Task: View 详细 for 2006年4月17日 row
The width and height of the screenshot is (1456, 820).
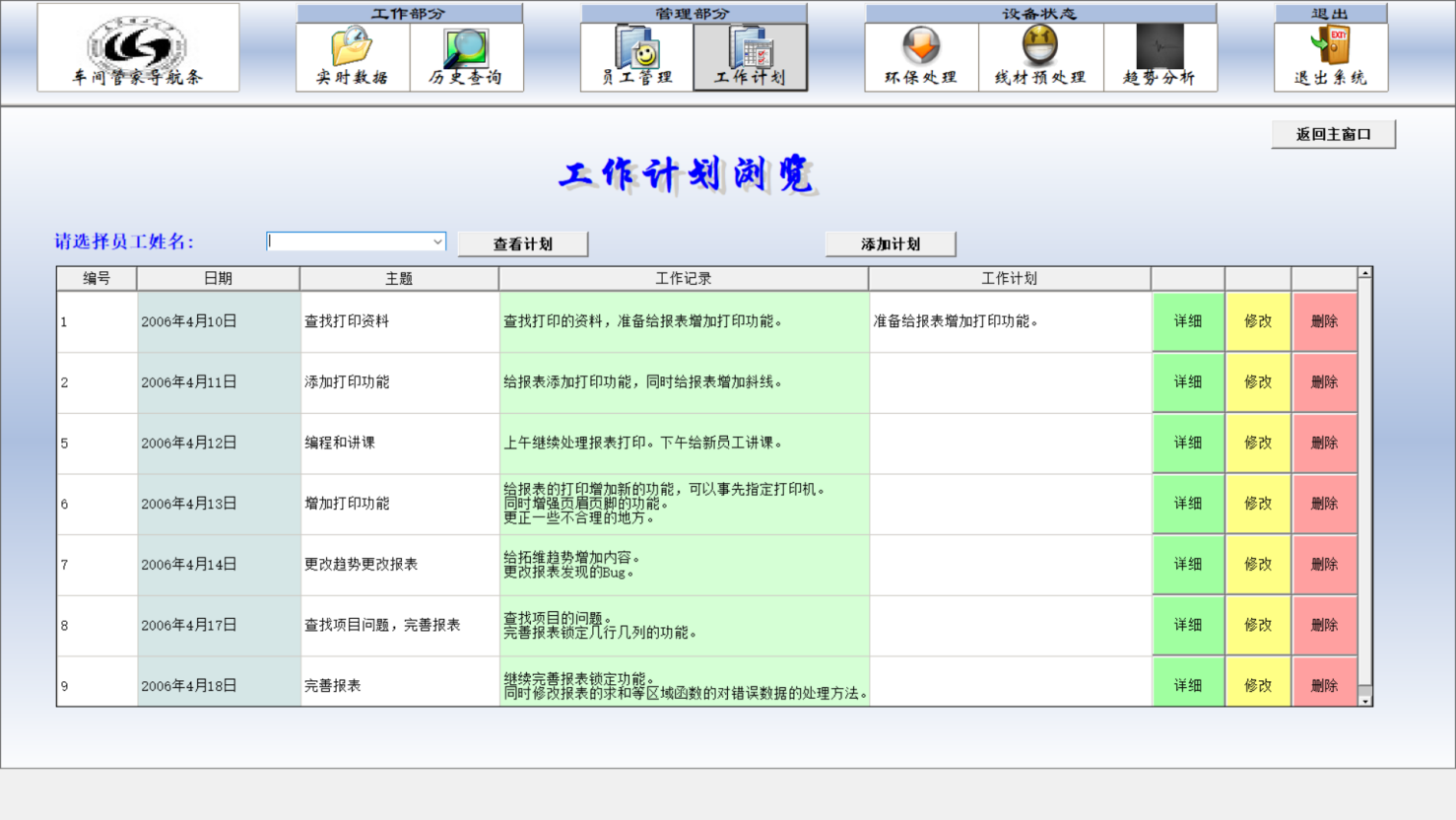Action: (x=1188, y=626)
